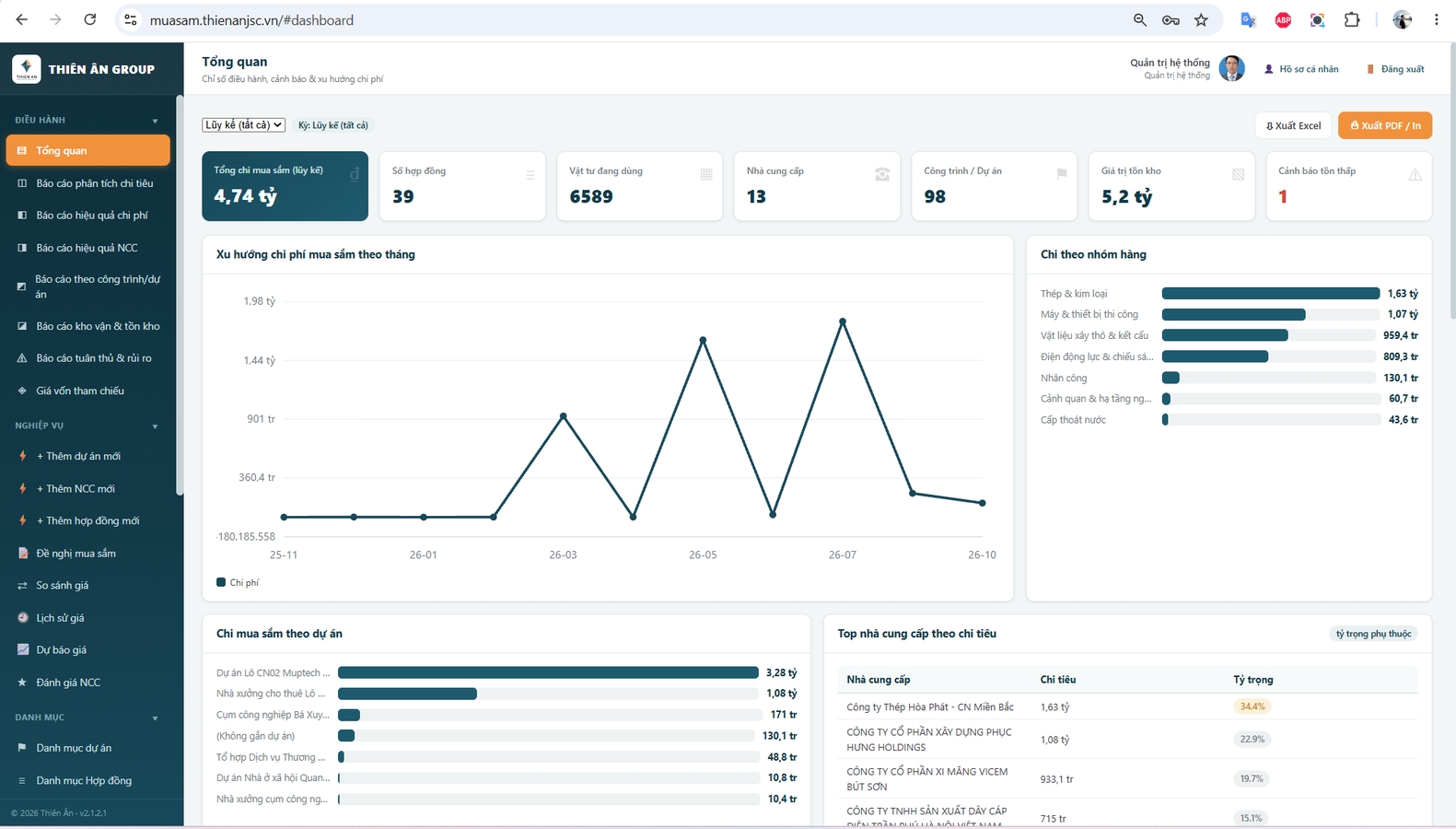Collapse the DANH MỤC sidebar section
1456x829 pixels.
point(155,718)
